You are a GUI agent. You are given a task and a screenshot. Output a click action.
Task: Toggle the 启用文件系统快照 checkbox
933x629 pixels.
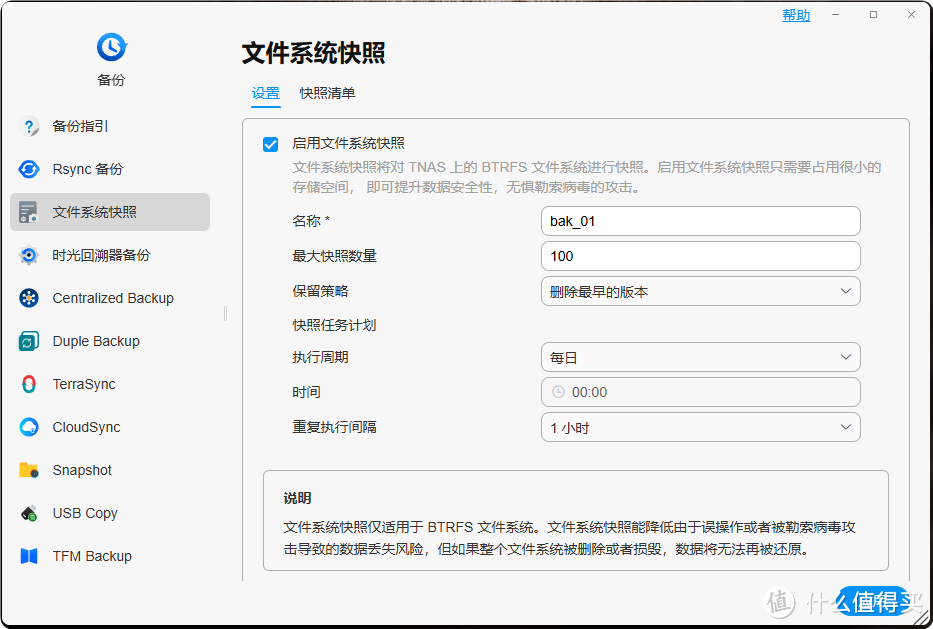270,144
